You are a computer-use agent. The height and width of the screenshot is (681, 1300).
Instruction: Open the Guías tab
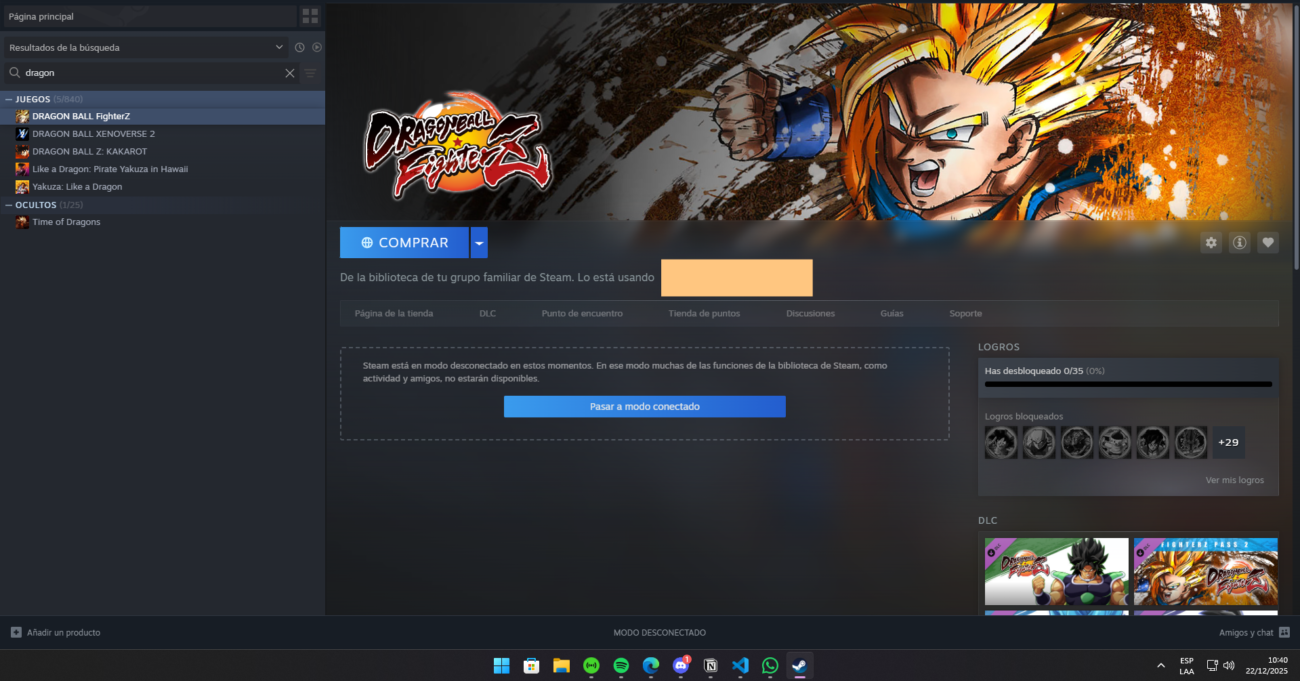pos(892,313)
